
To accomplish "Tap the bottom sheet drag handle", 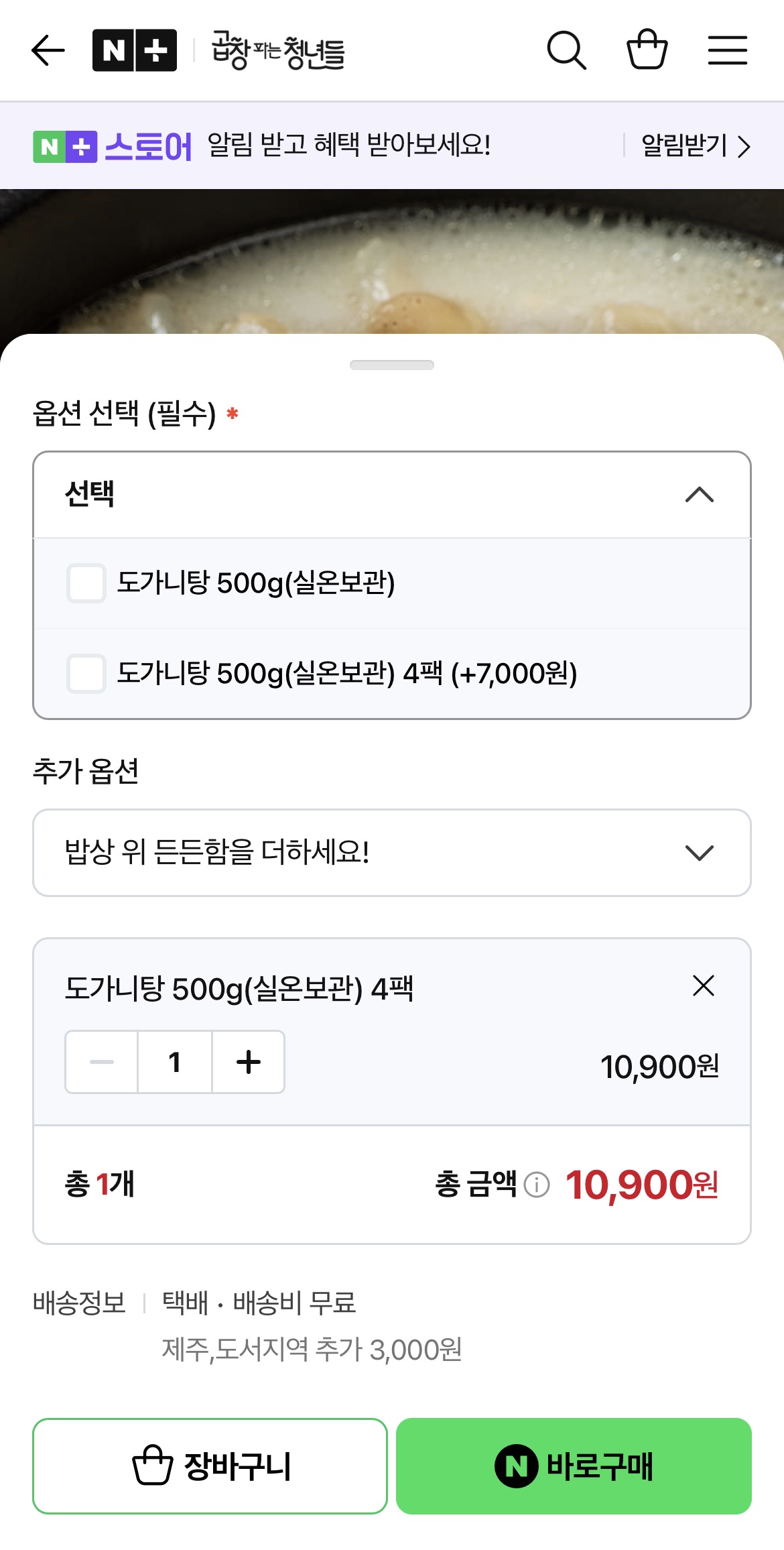I will click(x=392, y=365).
